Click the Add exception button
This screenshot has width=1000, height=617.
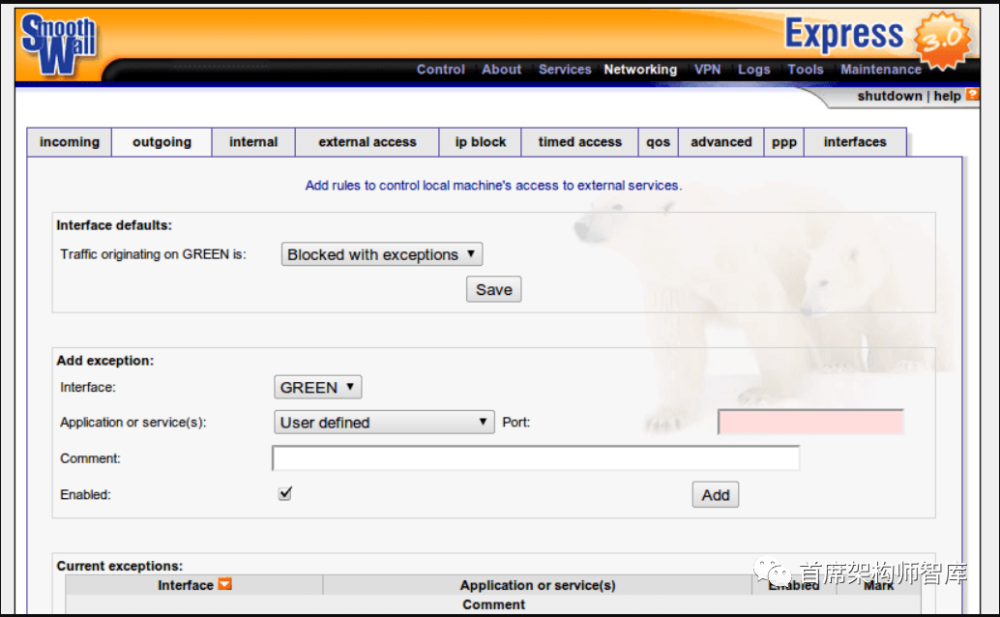(716, 494)
